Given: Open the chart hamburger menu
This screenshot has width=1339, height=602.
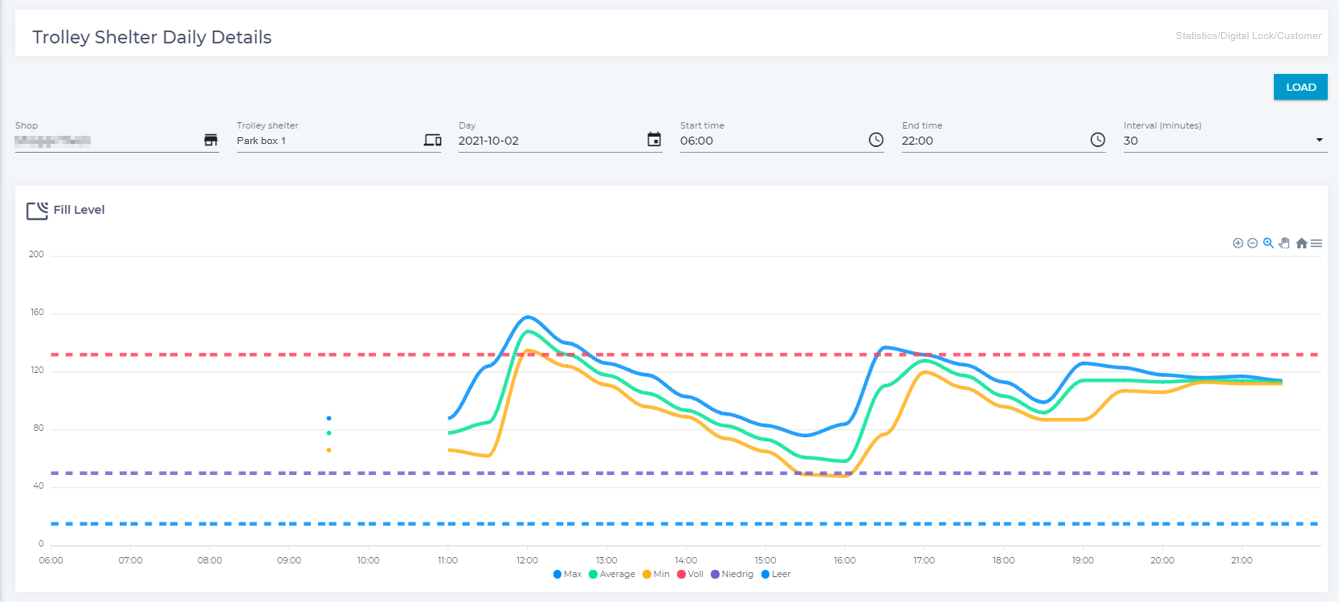Looking at the screenshot, I should tap(1317, 243).
